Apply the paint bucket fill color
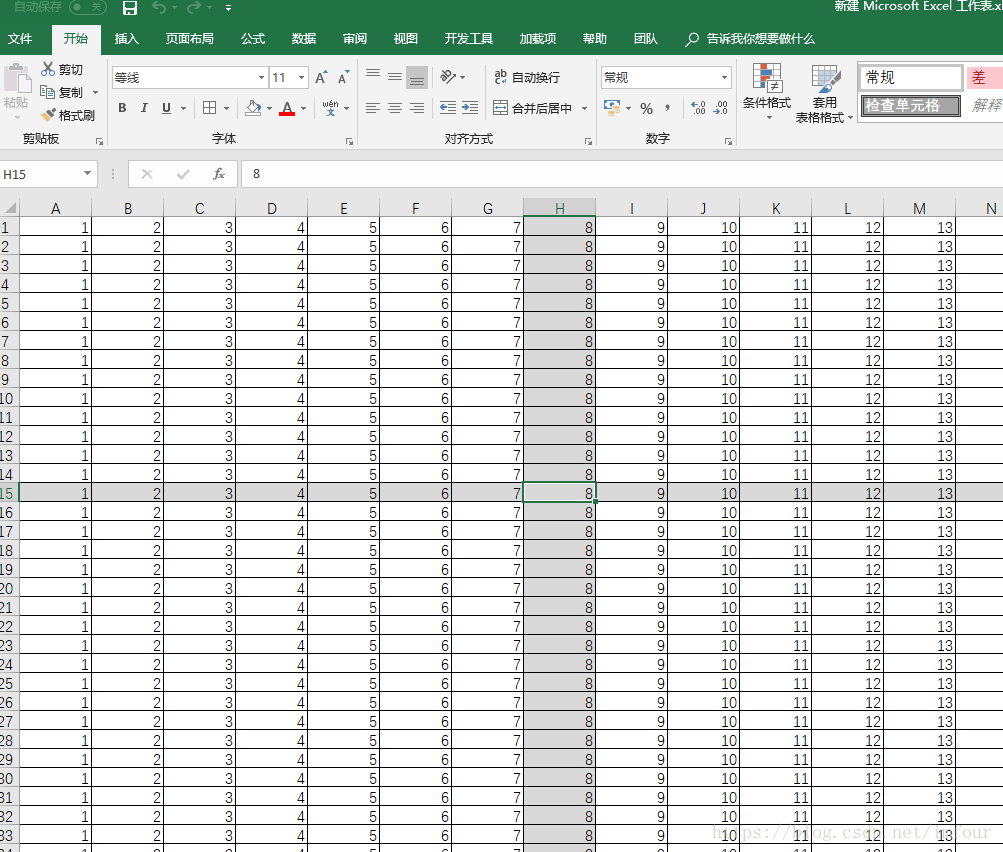This screenshot has width=1003, height=852. (253, 108)
